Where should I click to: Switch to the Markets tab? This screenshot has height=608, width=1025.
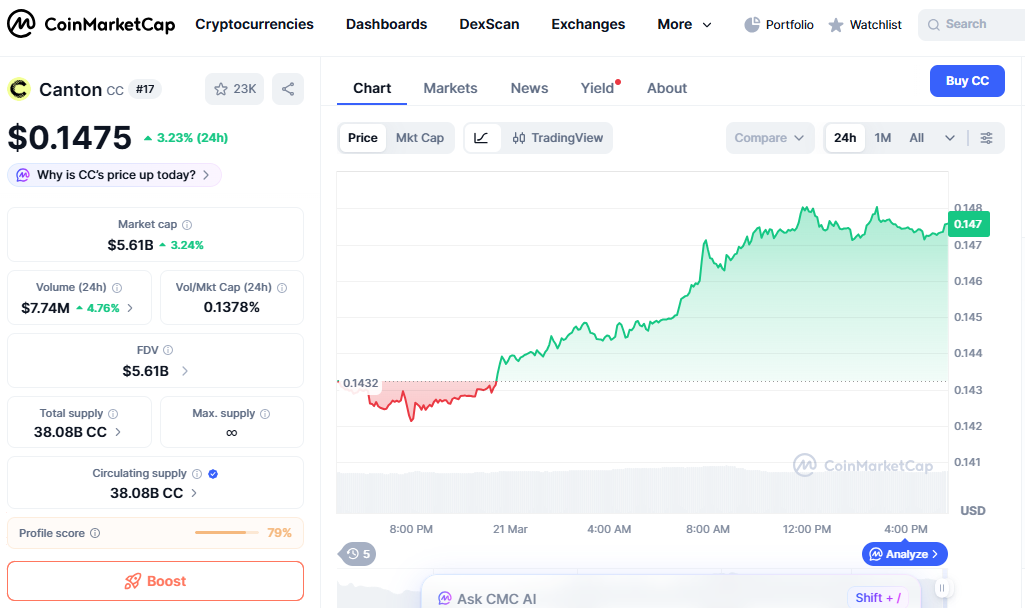coord(450,88)
